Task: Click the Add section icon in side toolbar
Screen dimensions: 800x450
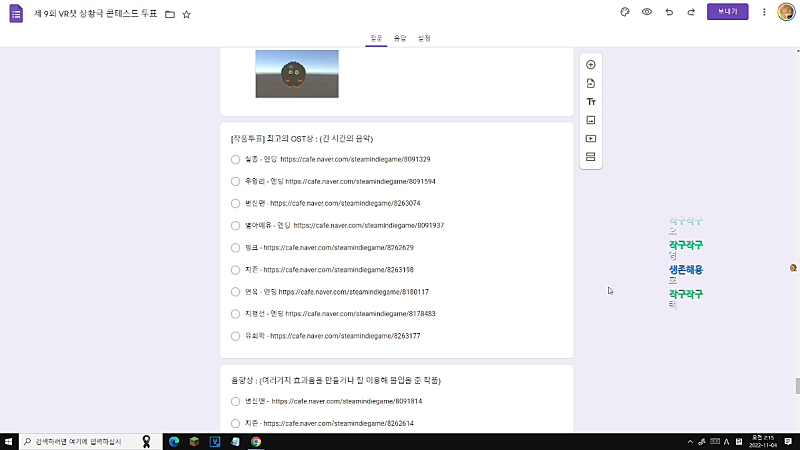Action: click(590, 157)
